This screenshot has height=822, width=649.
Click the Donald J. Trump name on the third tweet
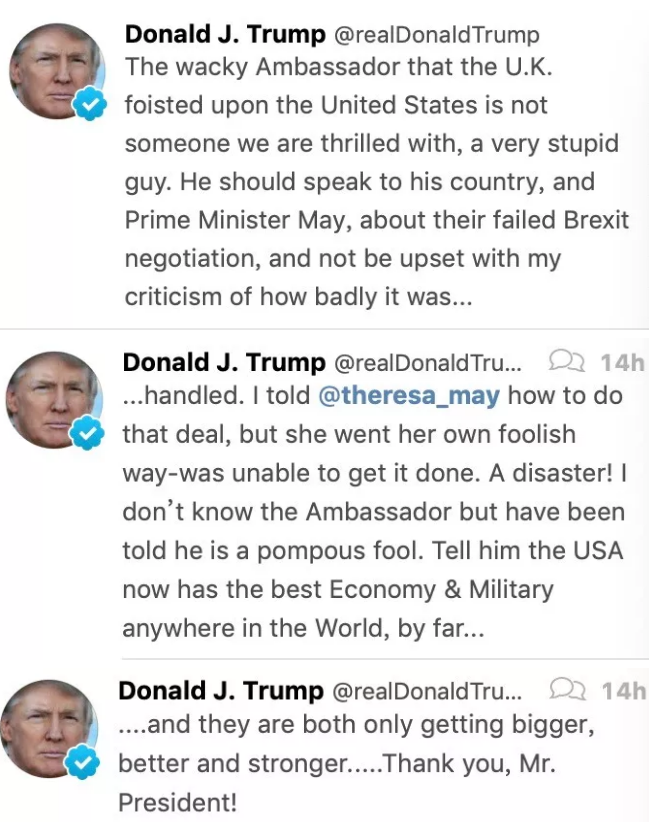tap(222, 691)
